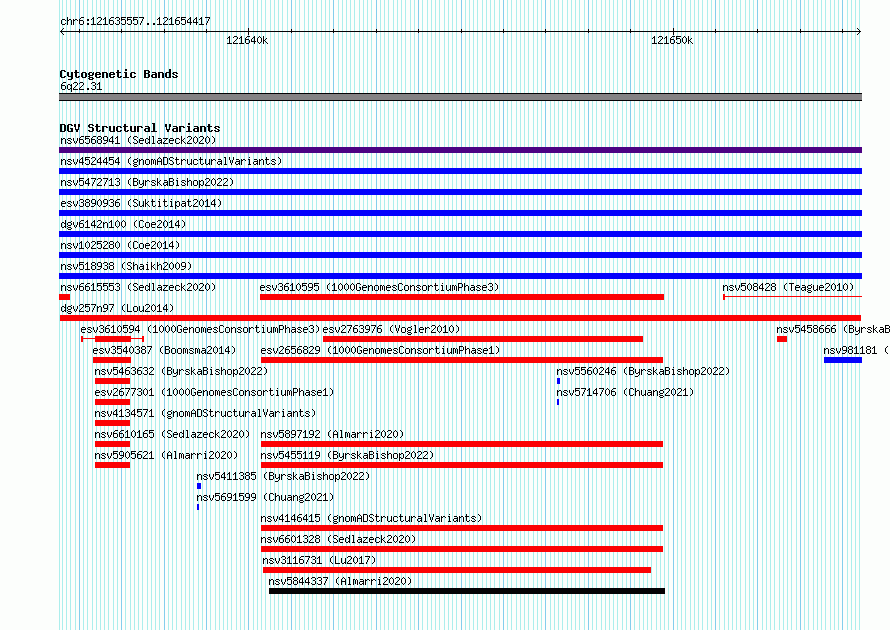Click the nsv3116731 Lu2017 red bar
This screenshot has width=890, height=630.
tap(457, 570)
